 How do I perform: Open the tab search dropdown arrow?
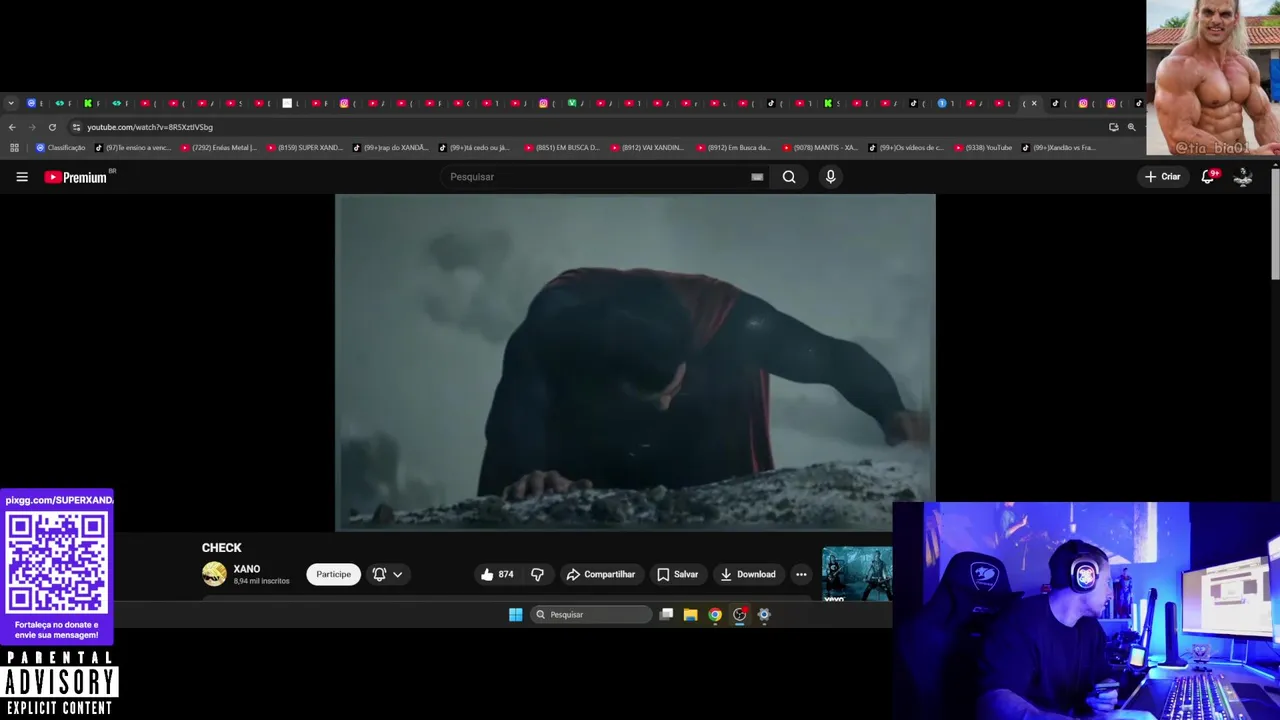pos(11,103)
